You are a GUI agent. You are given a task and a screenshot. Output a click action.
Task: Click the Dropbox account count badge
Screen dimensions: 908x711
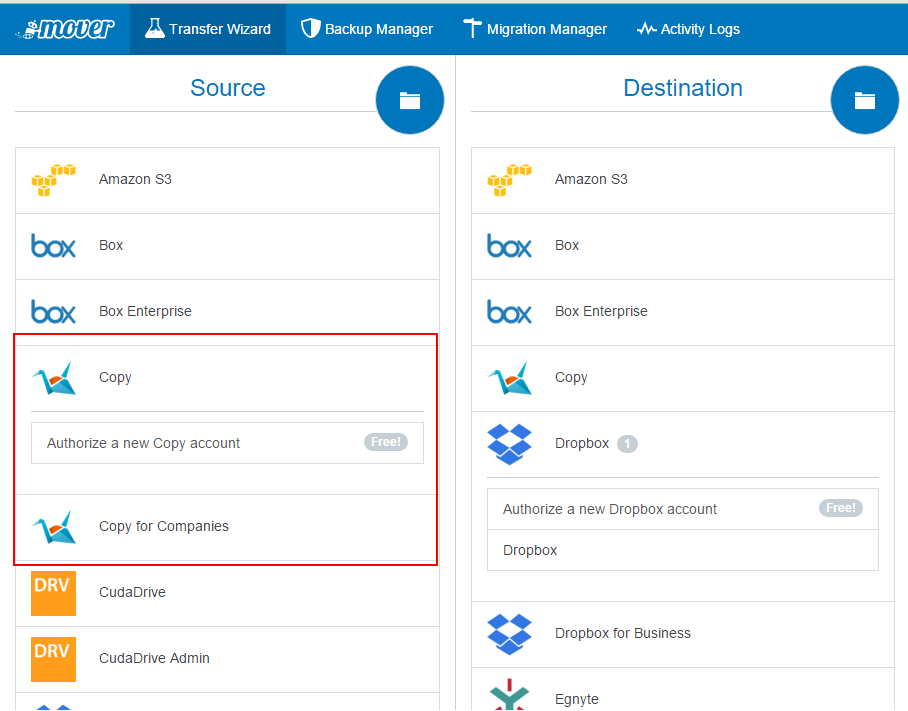point(627,444)
